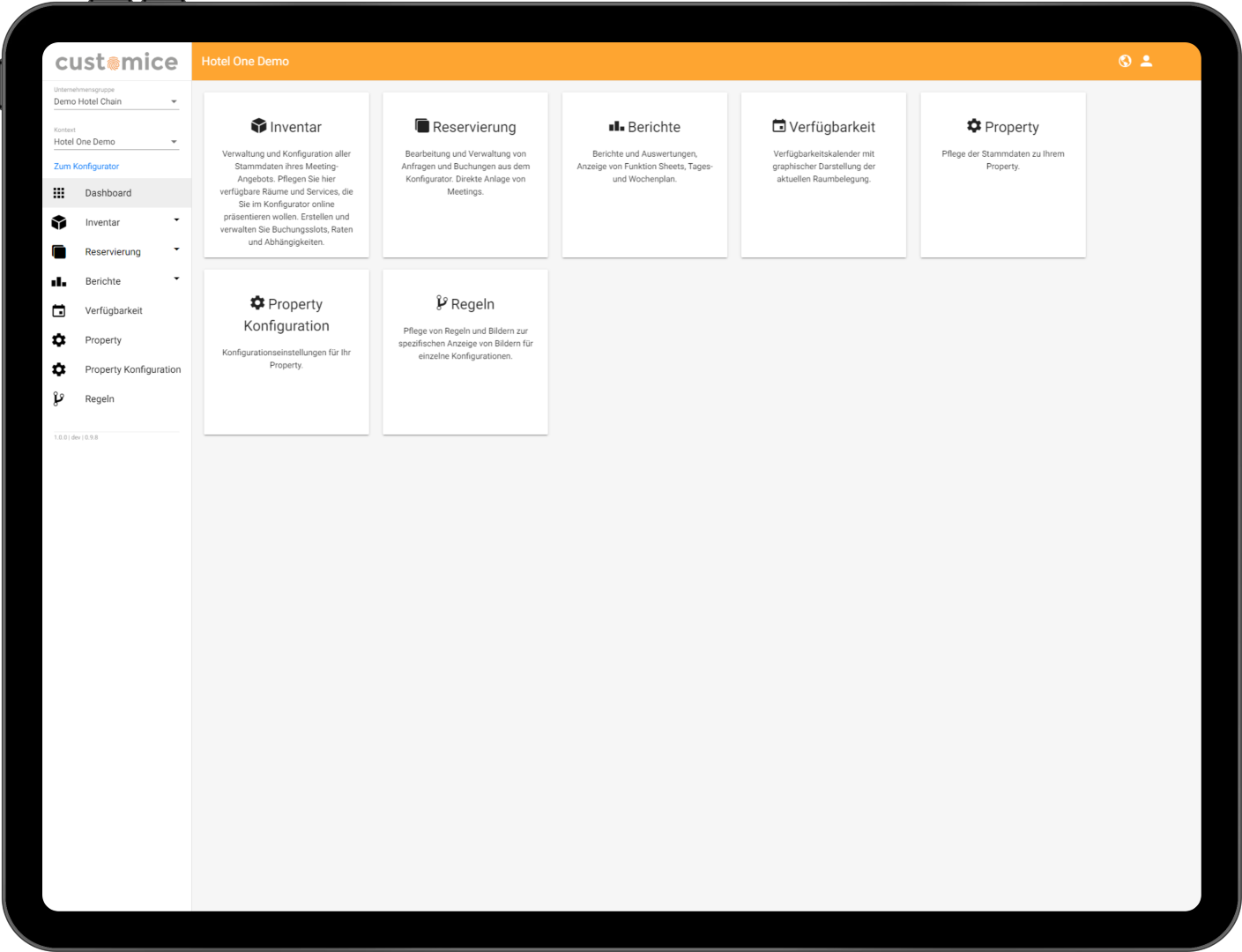Image resolution: width=1242 pixels, height=952 pixels.
Task: Open the Unternehmensgruppe Demo Hotel Chain dropdown
Action: click(x=115, y=101)
